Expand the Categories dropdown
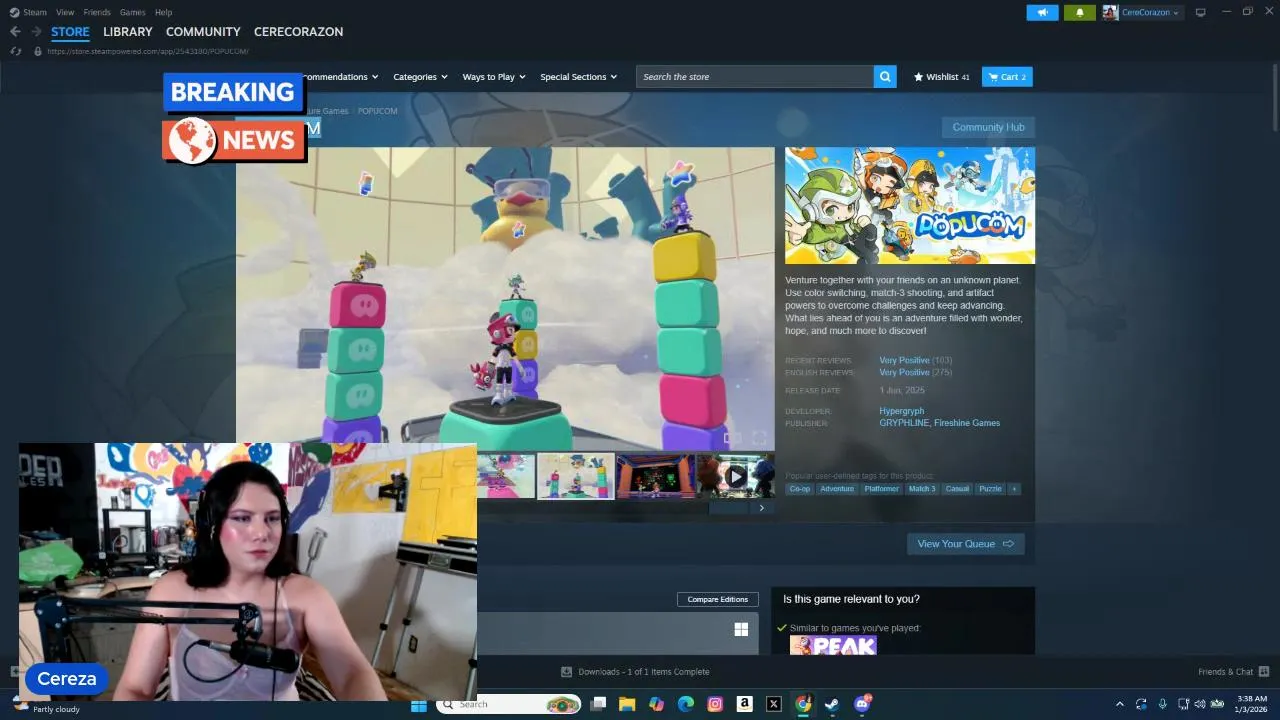The width and height of the screenshot is (1280, 720). [x=420, y=77]
